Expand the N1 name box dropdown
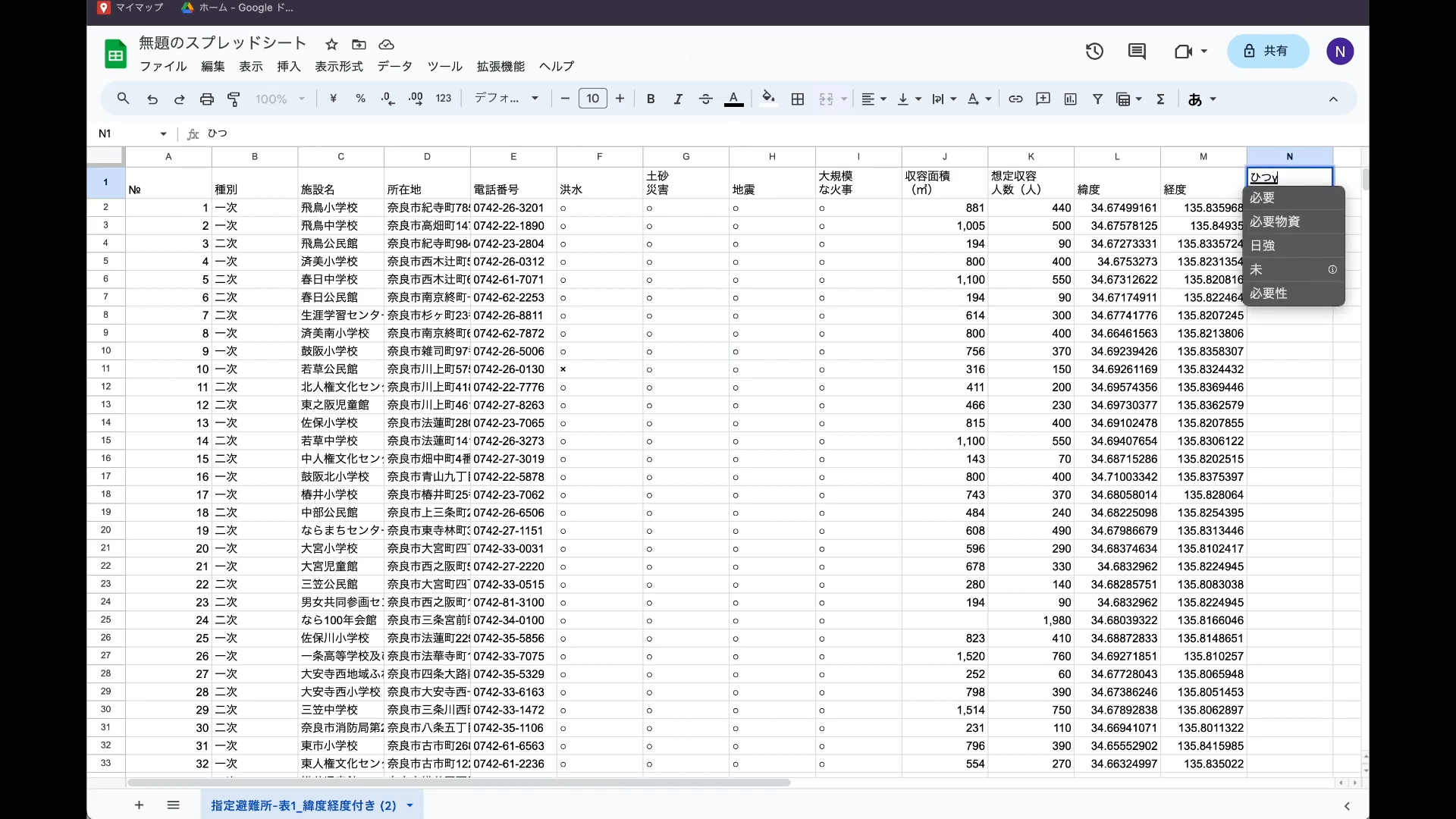The height and width of the screenshot is (819, 1456). 163,134
